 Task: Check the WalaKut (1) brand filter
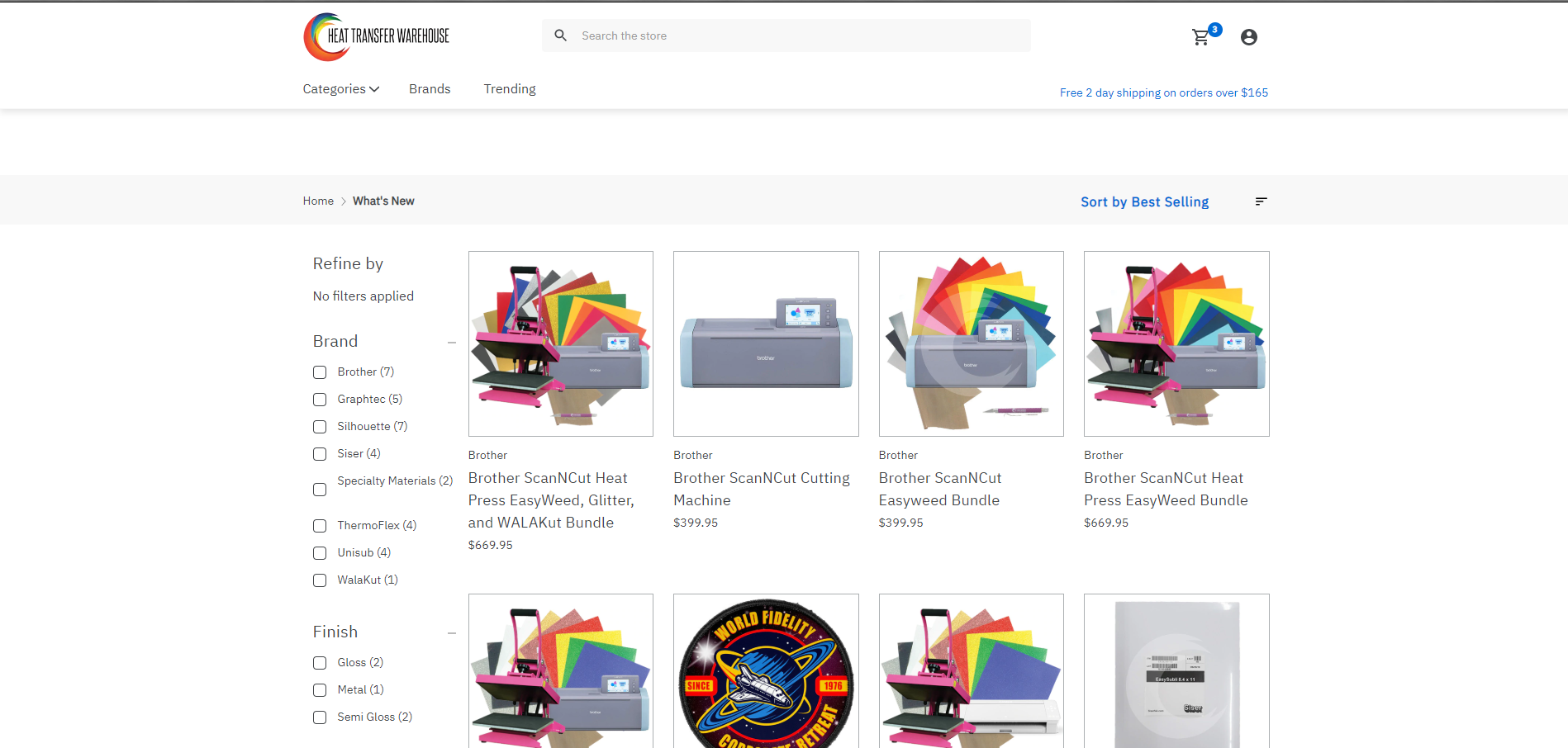(x=320, y=580)
